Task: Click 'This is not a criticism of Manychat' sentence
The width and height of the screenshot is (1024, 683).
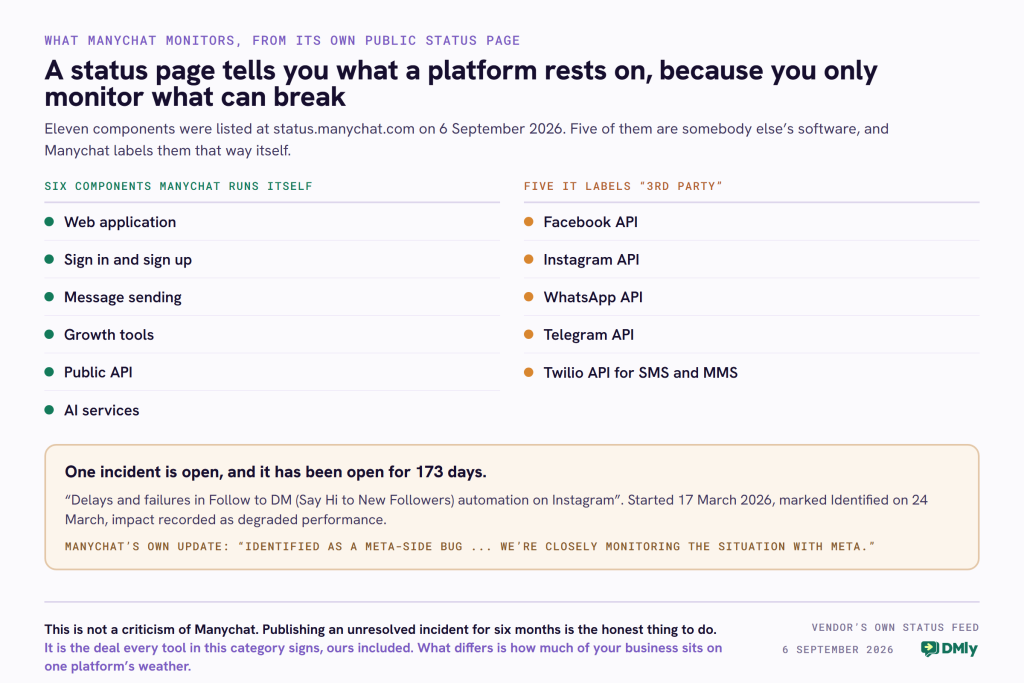Action: pyautogui.click(x=381, y=629)
